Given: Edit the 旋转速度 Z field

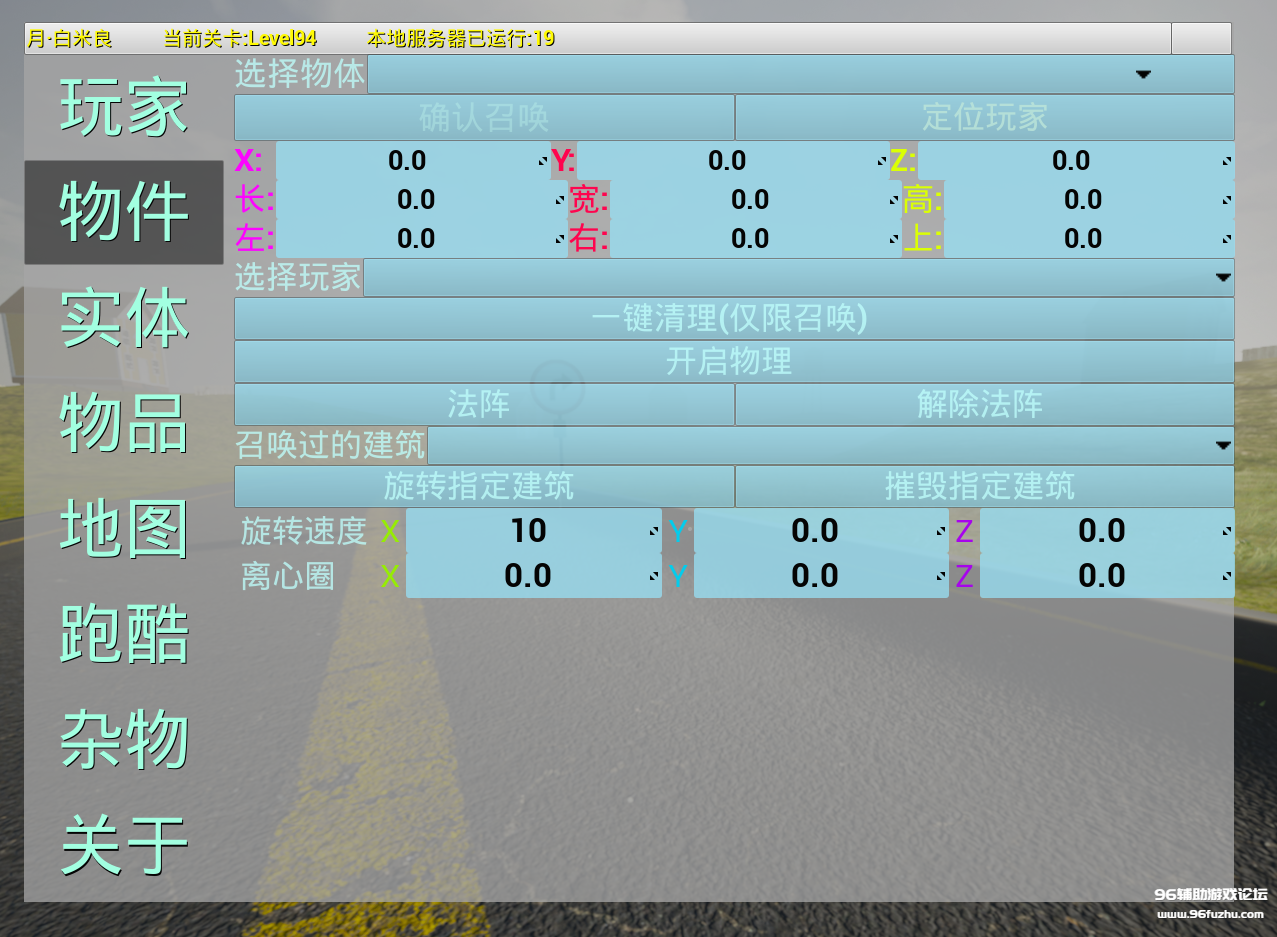Looking at the screenshot, I should pyautogui.click(x=1107, y=531).
